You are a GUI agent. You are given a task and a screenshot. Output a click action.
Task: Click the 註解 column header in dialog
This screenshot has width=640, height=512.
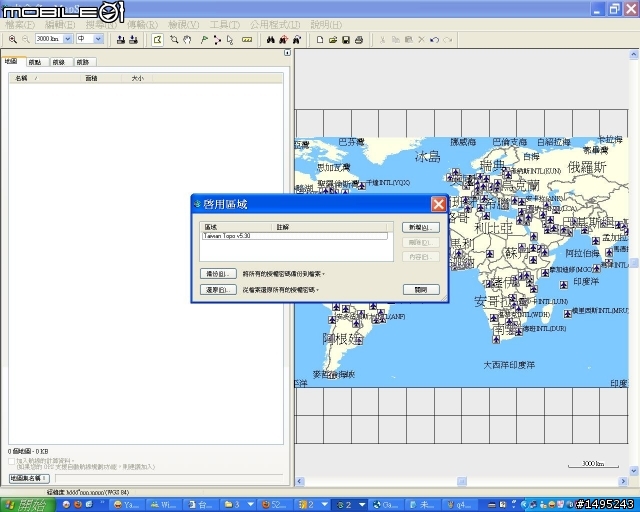tap(329, 227)
